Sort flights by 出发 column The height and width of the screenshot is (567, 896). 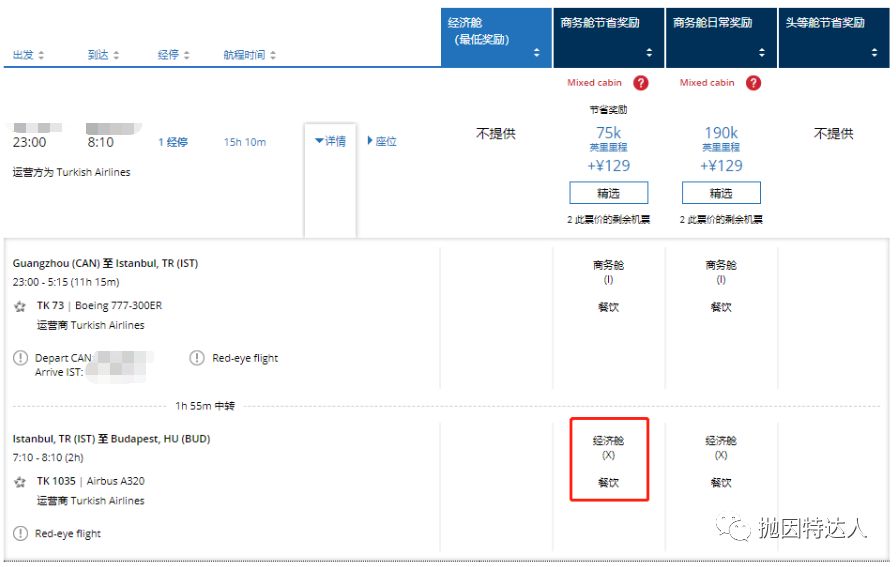click(28, 55)
